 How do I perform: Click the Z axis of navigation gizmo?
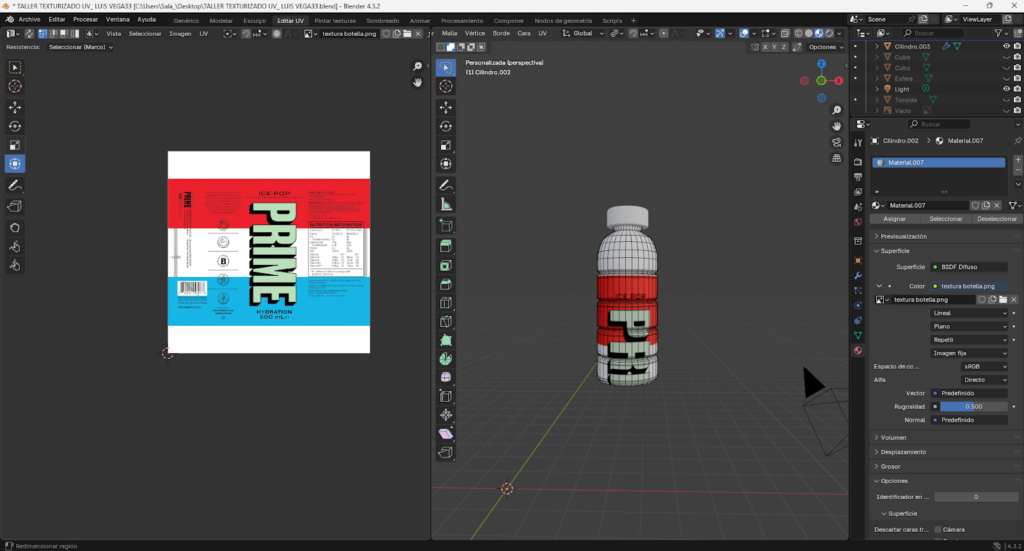(x=822, y=64)
